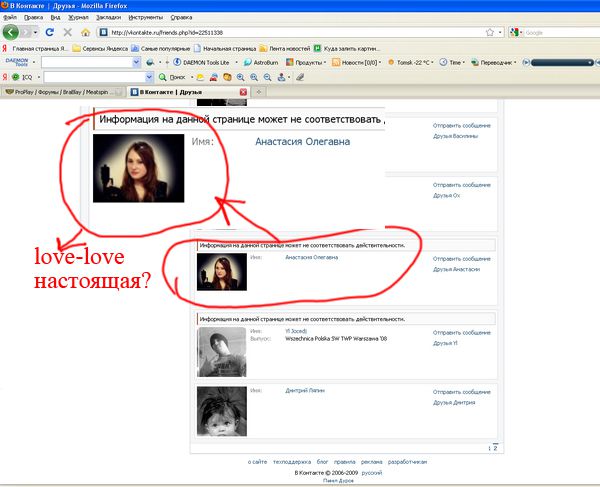
Task: Open the Файл menu
Action: (x=10, y=17)
